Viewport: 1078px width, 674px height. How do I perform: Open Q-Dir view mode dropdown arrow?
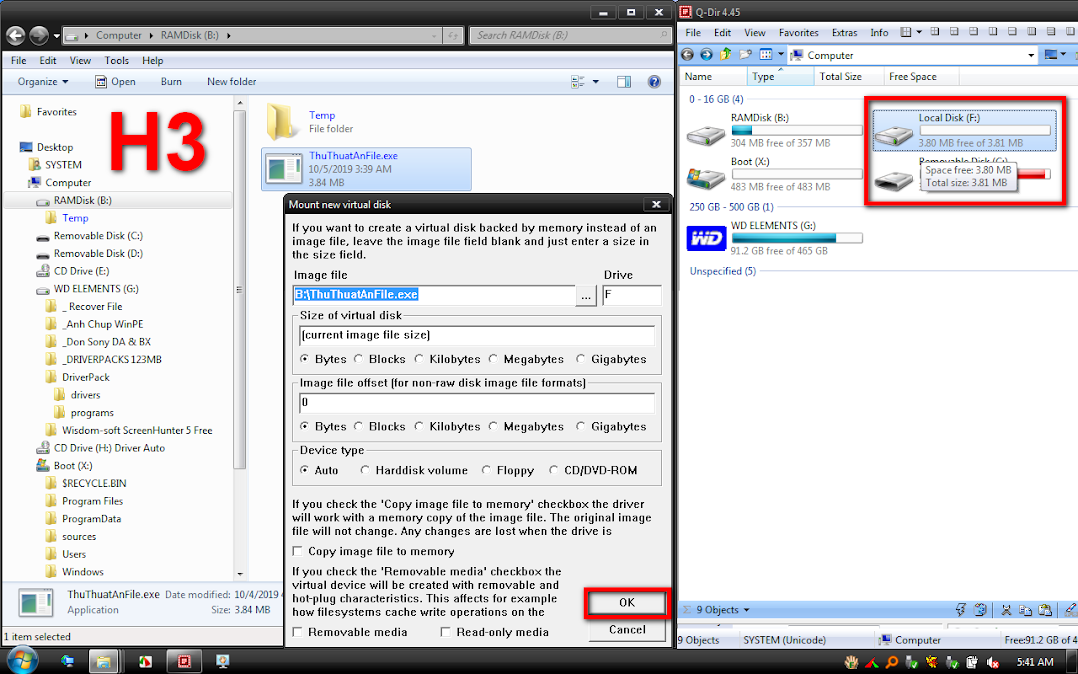pos(780,54)
